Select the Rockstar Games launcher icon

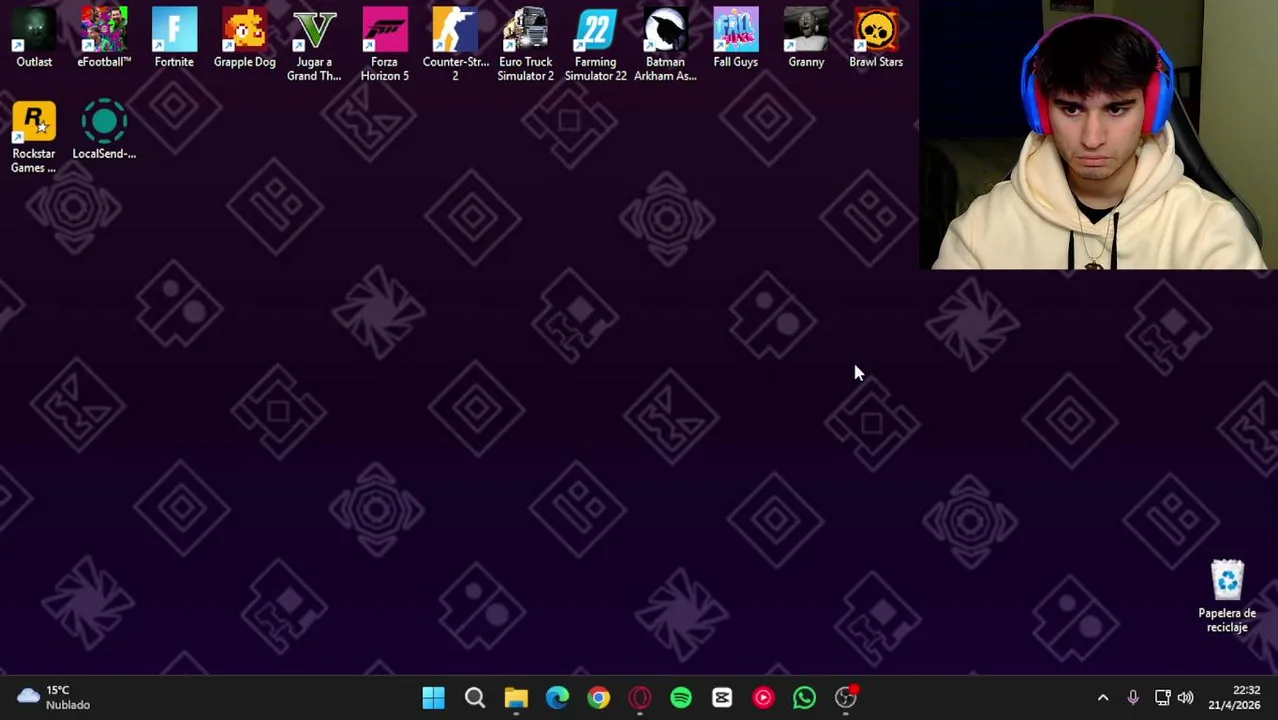coord(34,137)
